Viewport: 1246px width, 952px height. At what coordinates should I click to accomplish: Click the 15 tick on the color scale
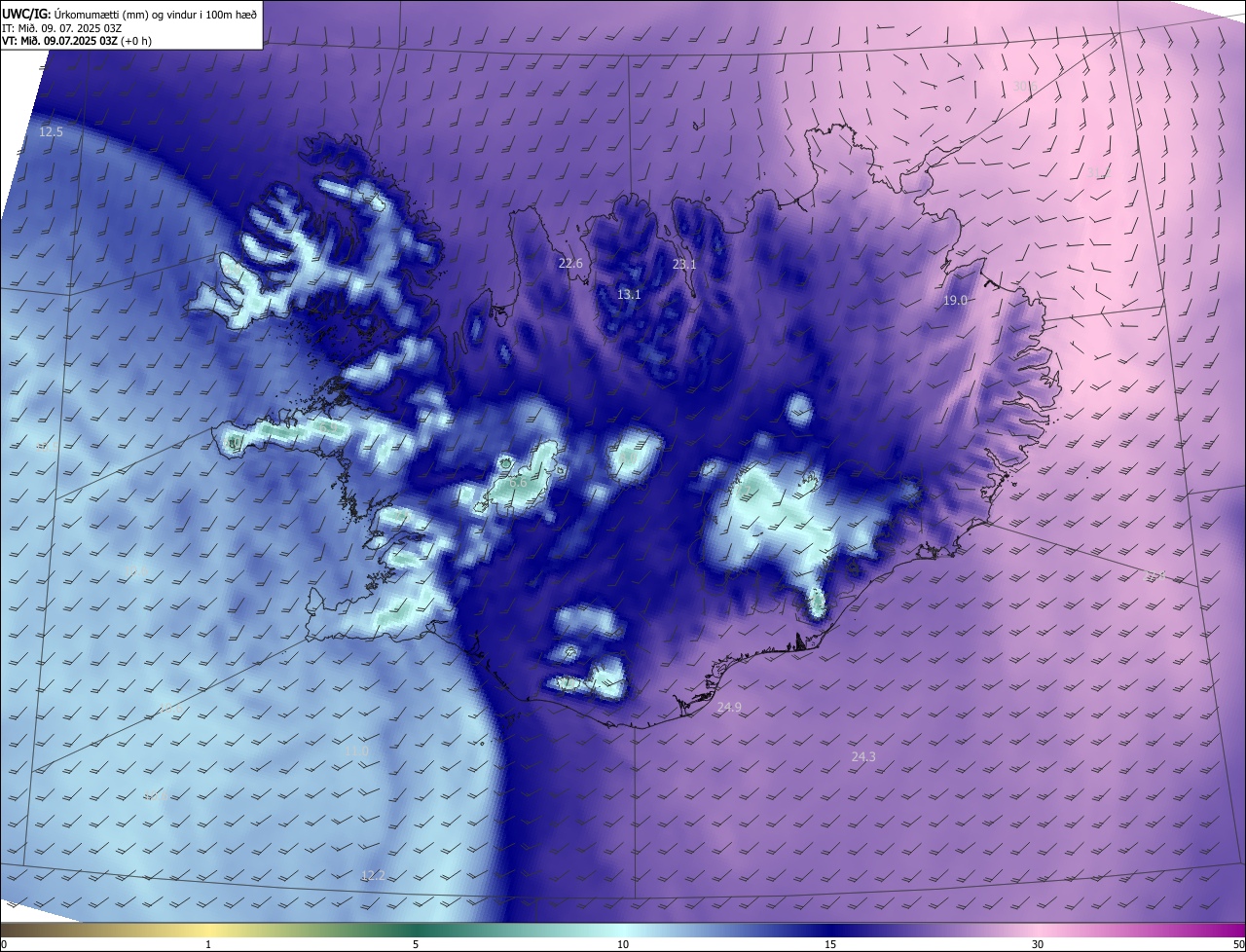830,944
